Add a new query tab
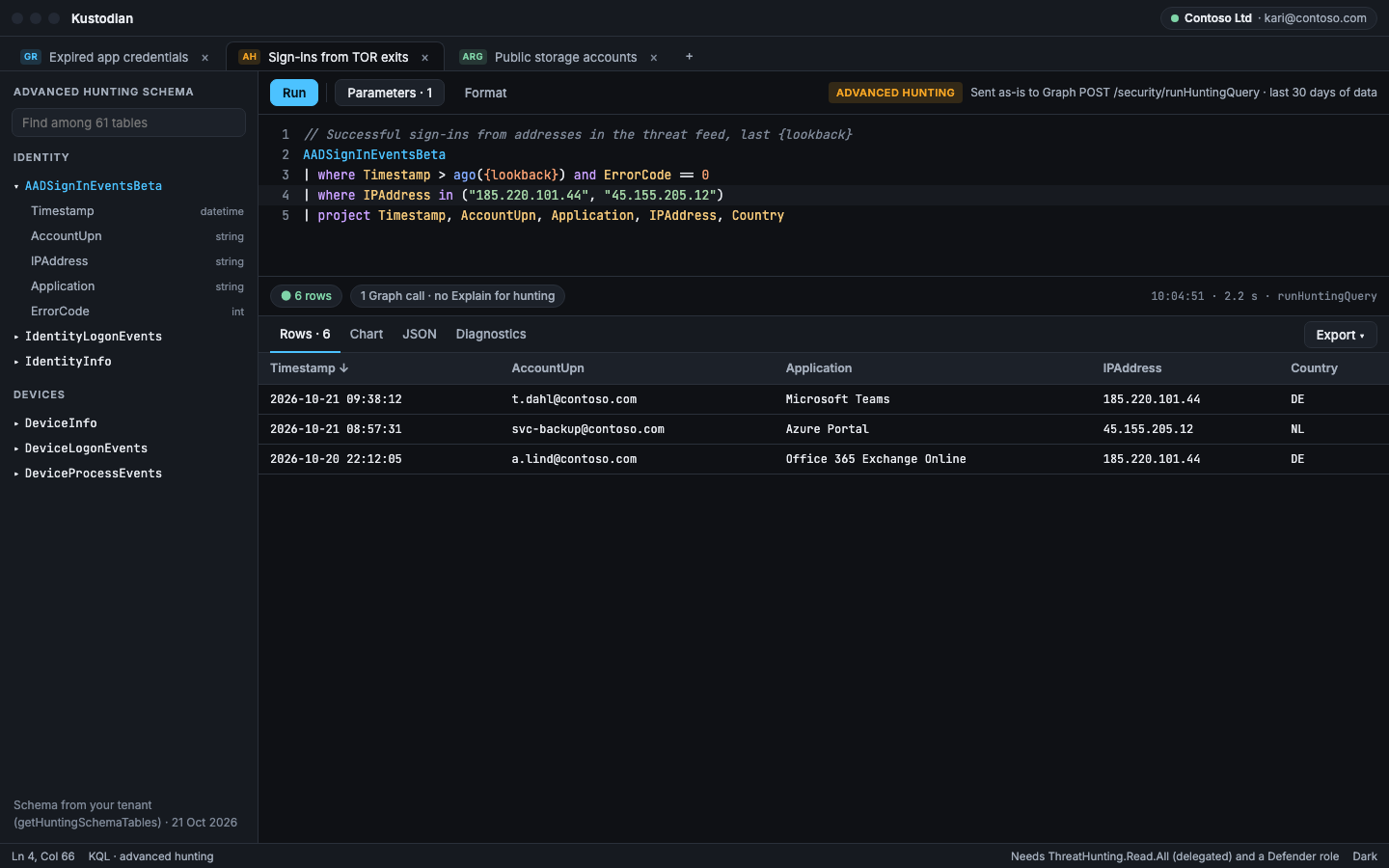The image size is (1389, 868). (x=689, y=57)
